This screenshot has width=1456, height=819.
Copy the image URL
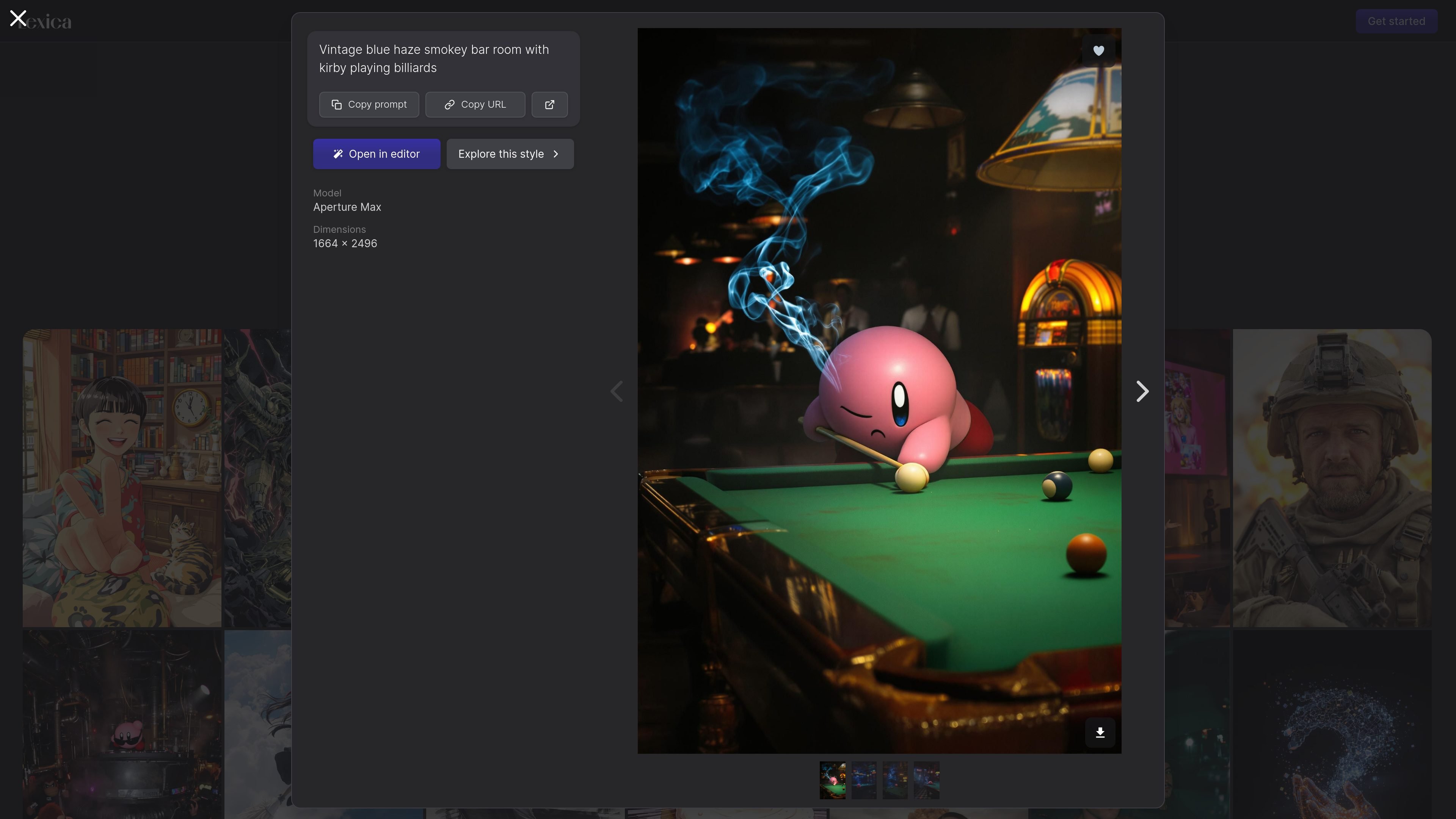click(x=475, y=105)
